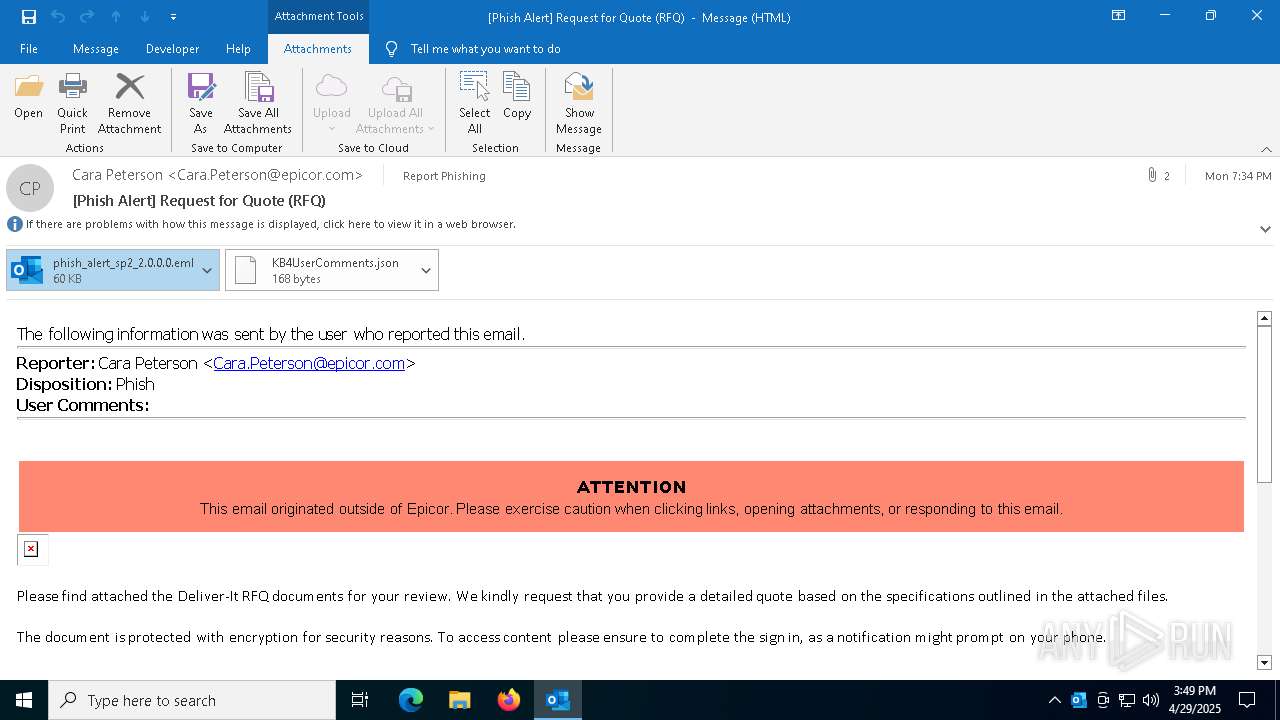Screen dimensions: 1280x720
Task: Click the Outlook taskbar icon
Action: [558, 700]
